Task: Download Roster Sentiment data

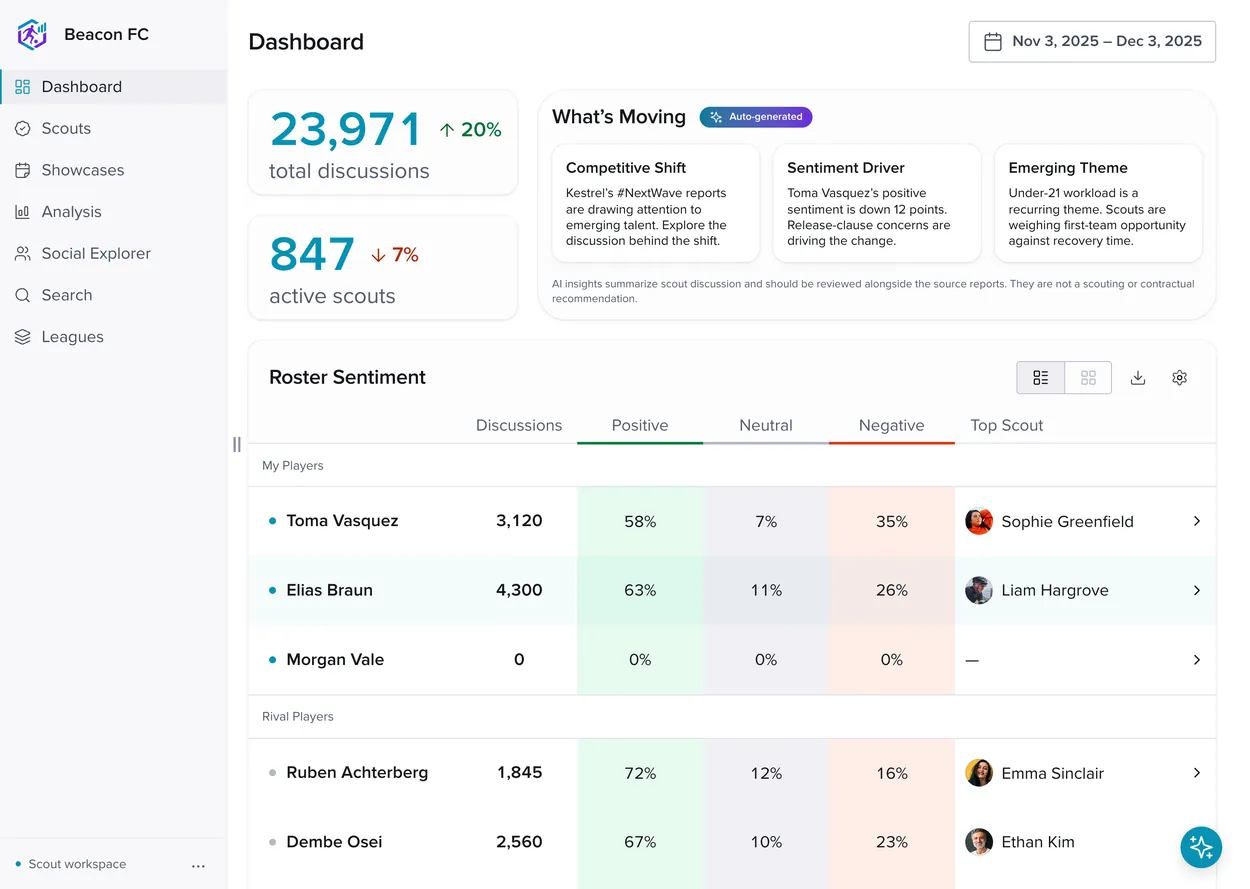Action: (1137, 378)
